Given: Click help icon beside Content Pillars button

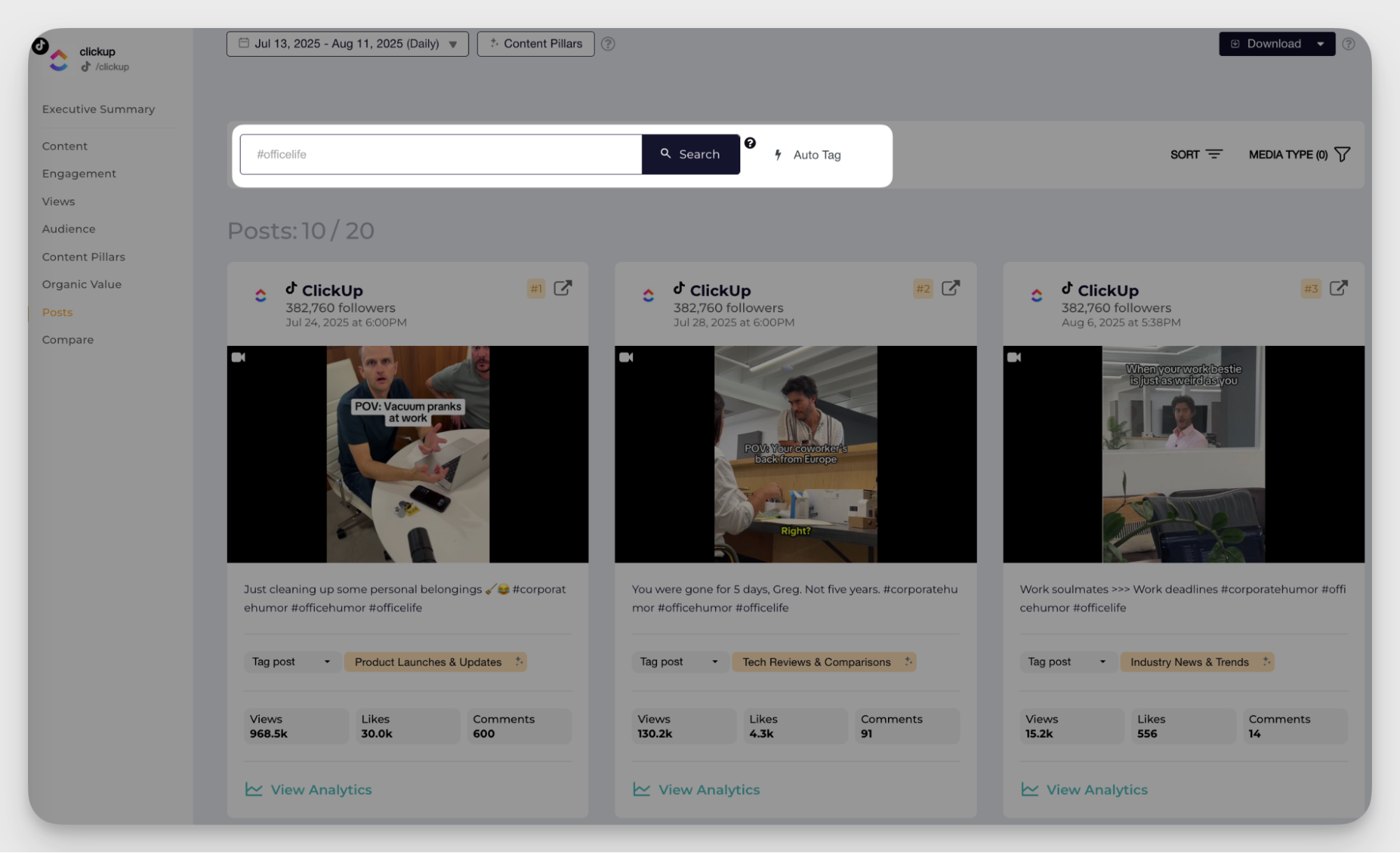Looking at the screenshot, I should pos(608,44).
